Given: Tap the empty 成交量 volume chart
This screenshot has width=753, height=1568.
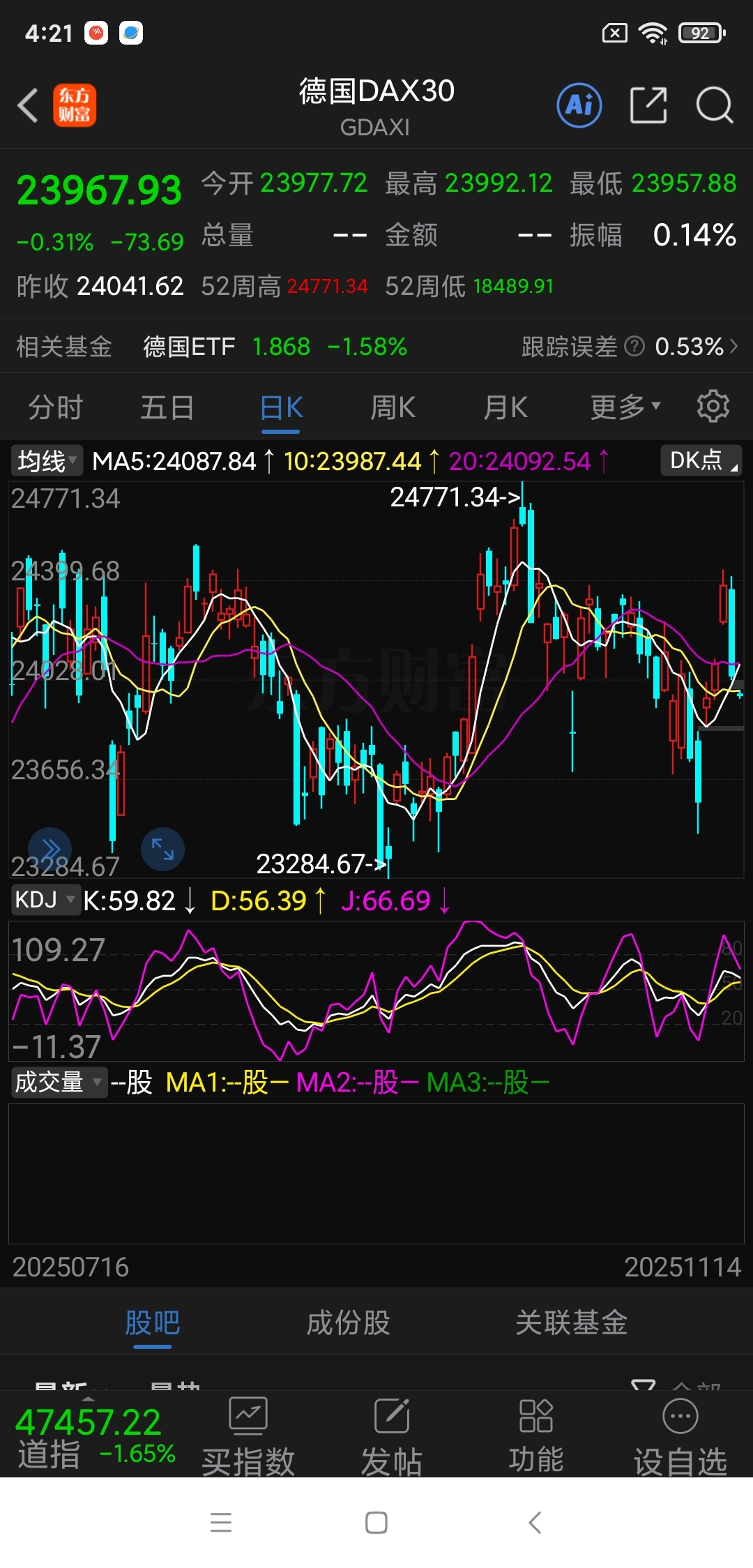Looking at the screenshot, I should click(376, 1173).
